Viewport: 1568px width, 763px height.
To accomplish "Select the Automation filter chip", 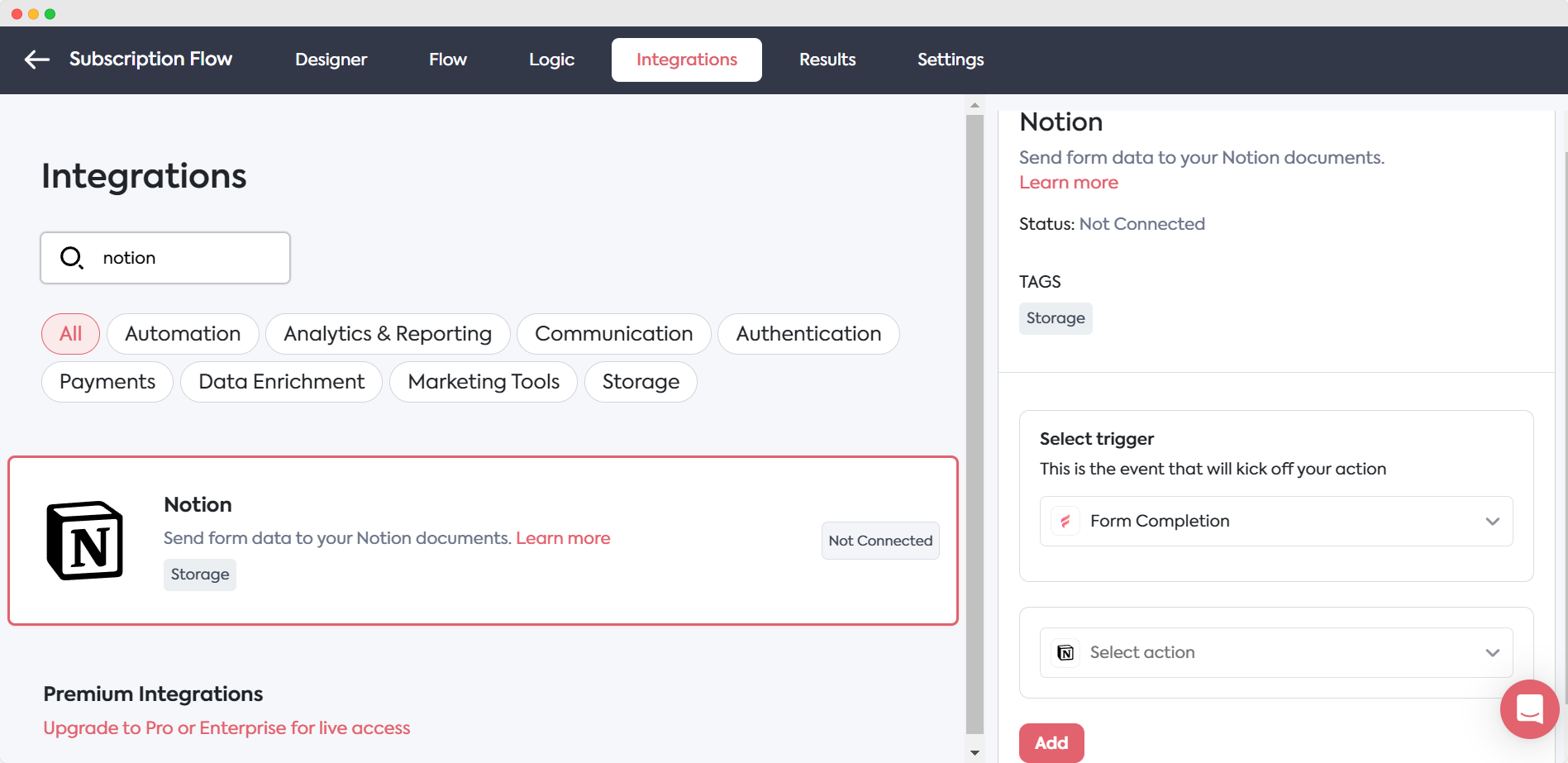I will click(x=183, y=334).
